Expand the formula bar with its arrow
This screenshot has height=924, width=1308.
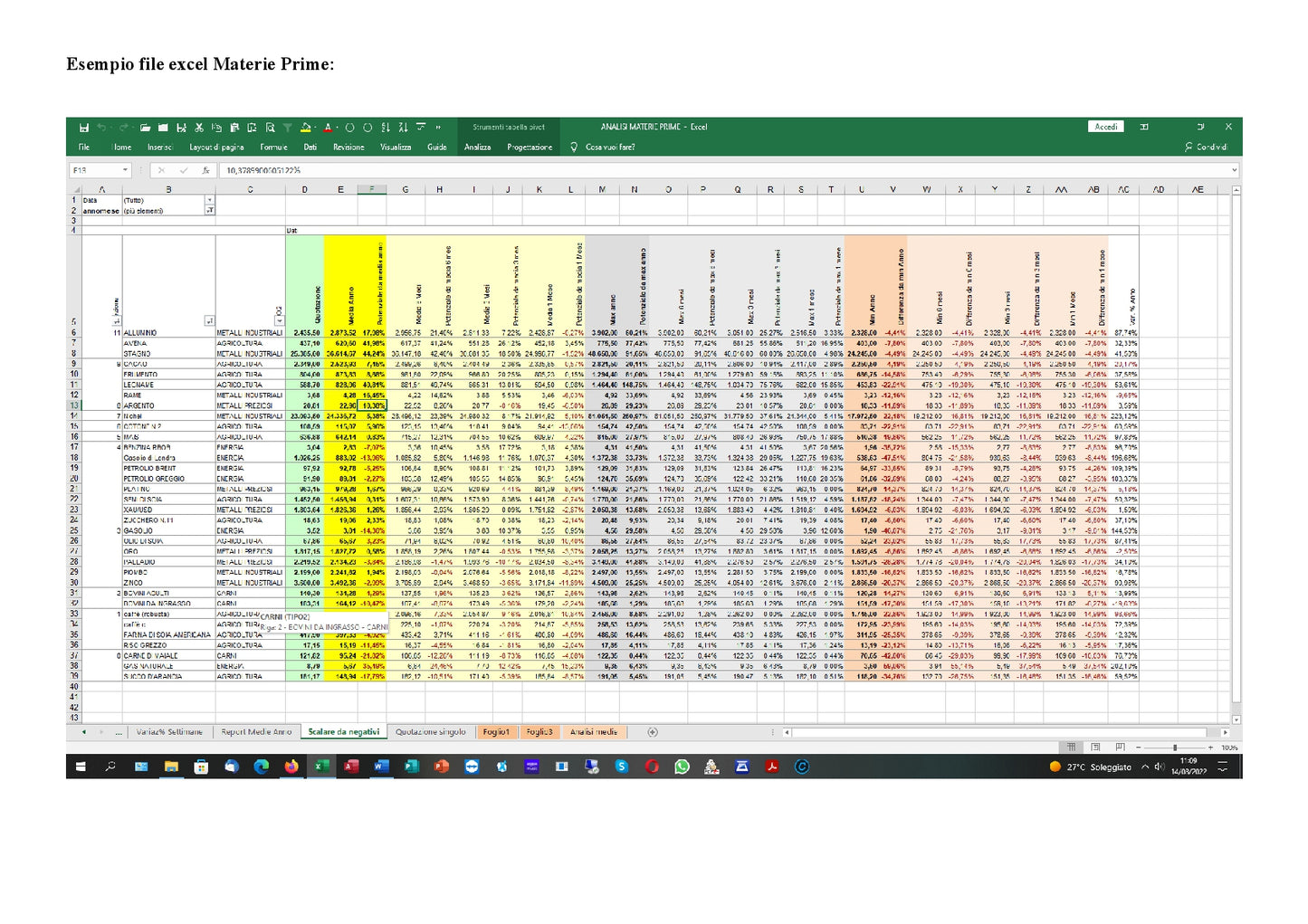pos(1234,170)
